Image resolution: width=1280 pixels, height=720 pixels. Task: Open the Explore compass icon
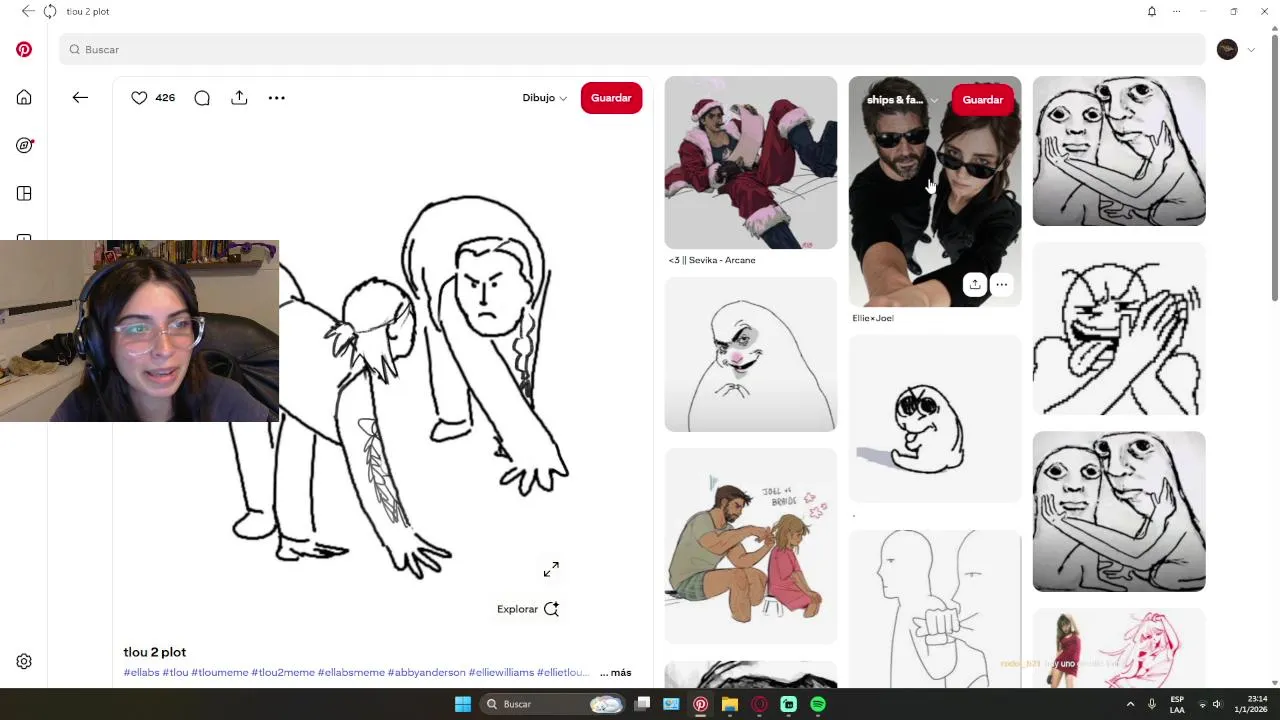tap(24, 145)
